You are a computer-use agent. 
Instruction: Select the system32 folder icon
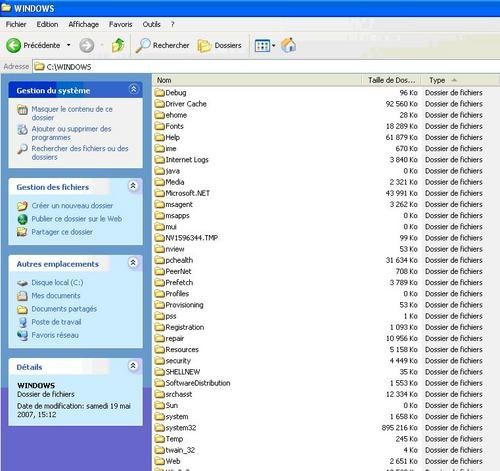[x=160, y=428]
